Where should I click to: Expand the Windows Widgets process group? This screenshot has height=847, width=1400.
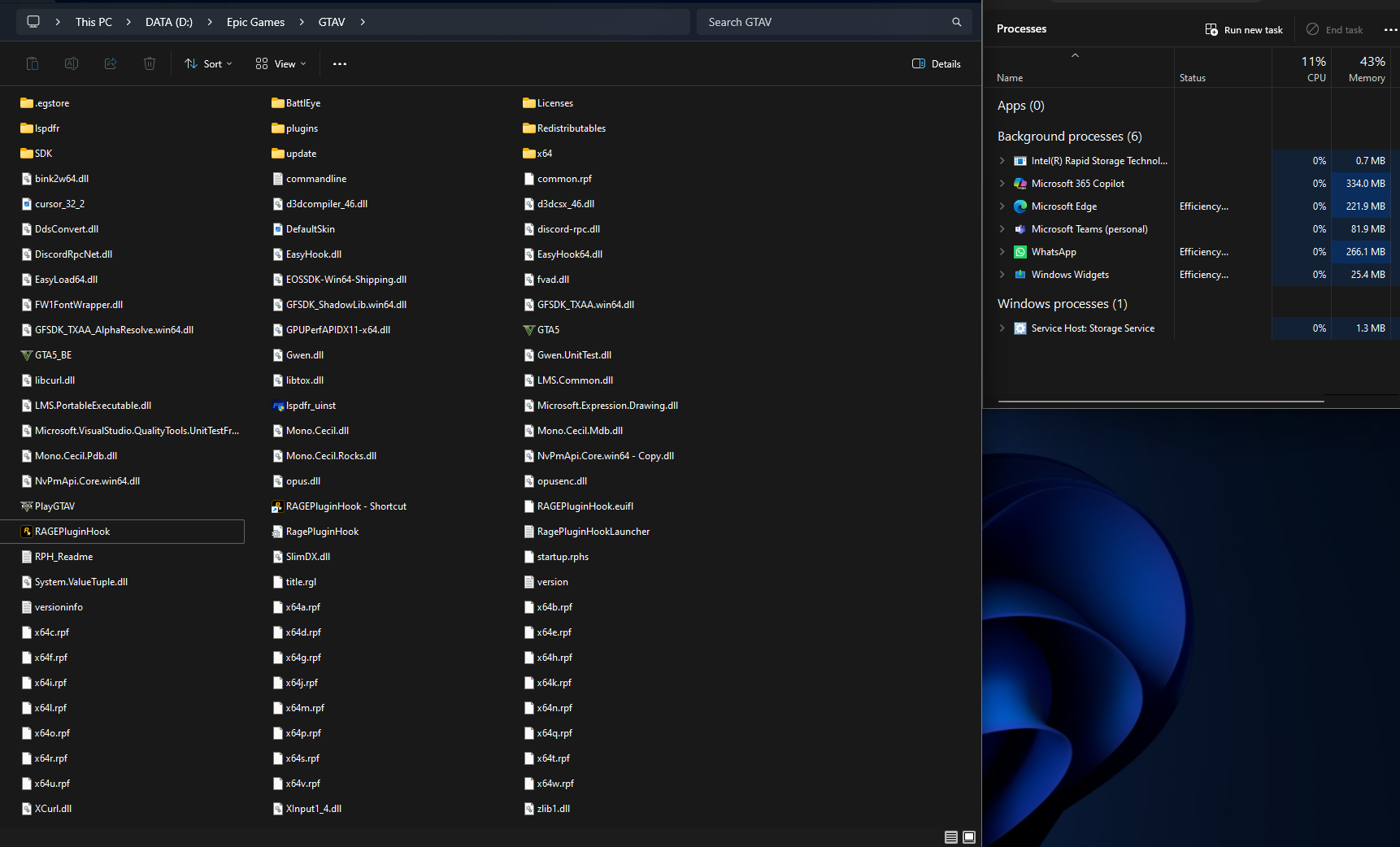(x=1002, y=275)
